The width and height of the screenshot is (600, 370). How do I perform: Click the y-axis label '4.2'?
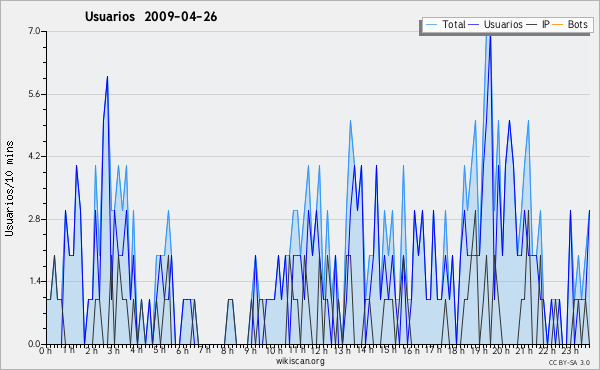pos(34,156)
